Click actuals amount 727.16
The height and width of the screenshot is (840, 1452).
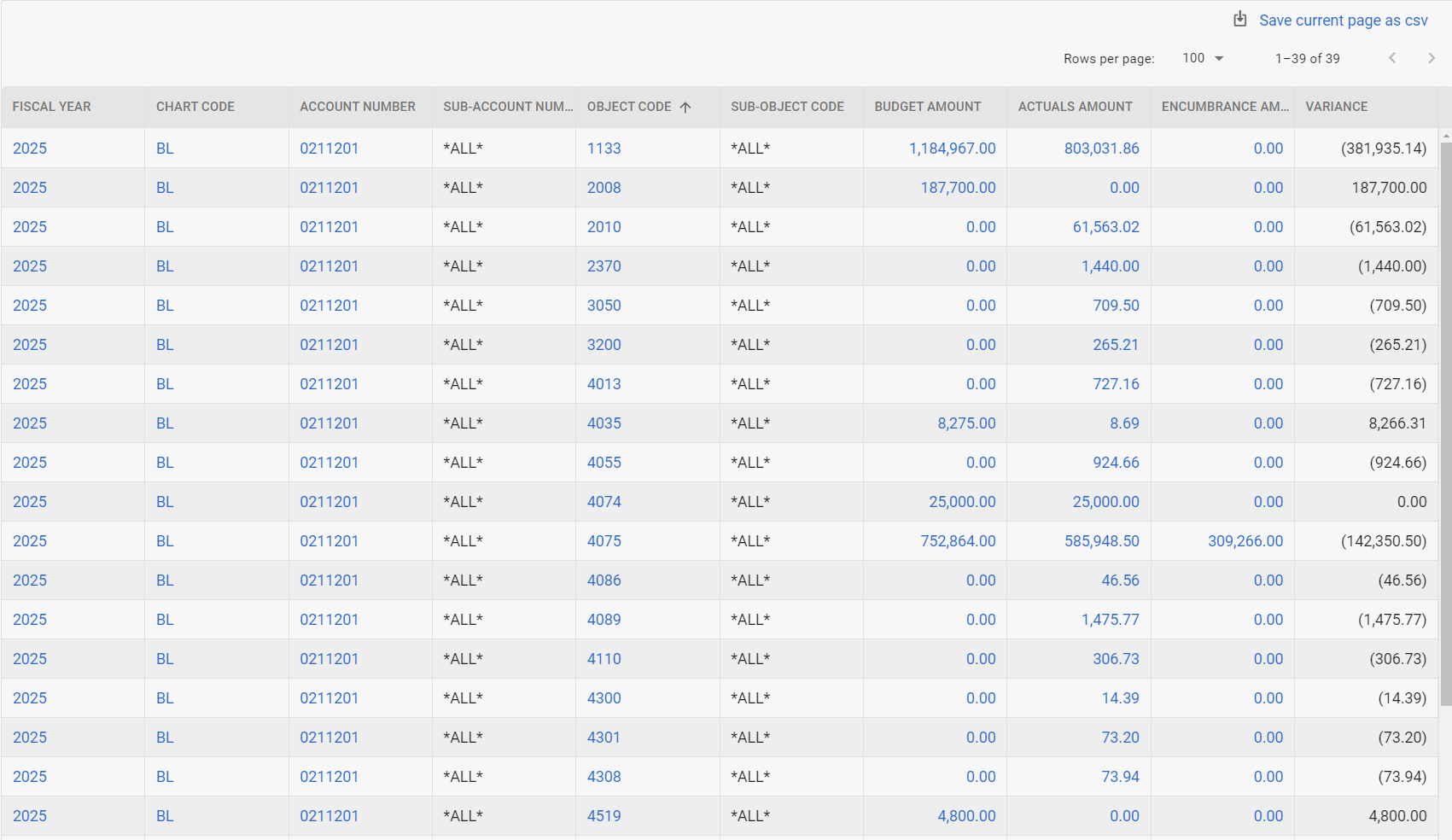tap(1116, 384)
